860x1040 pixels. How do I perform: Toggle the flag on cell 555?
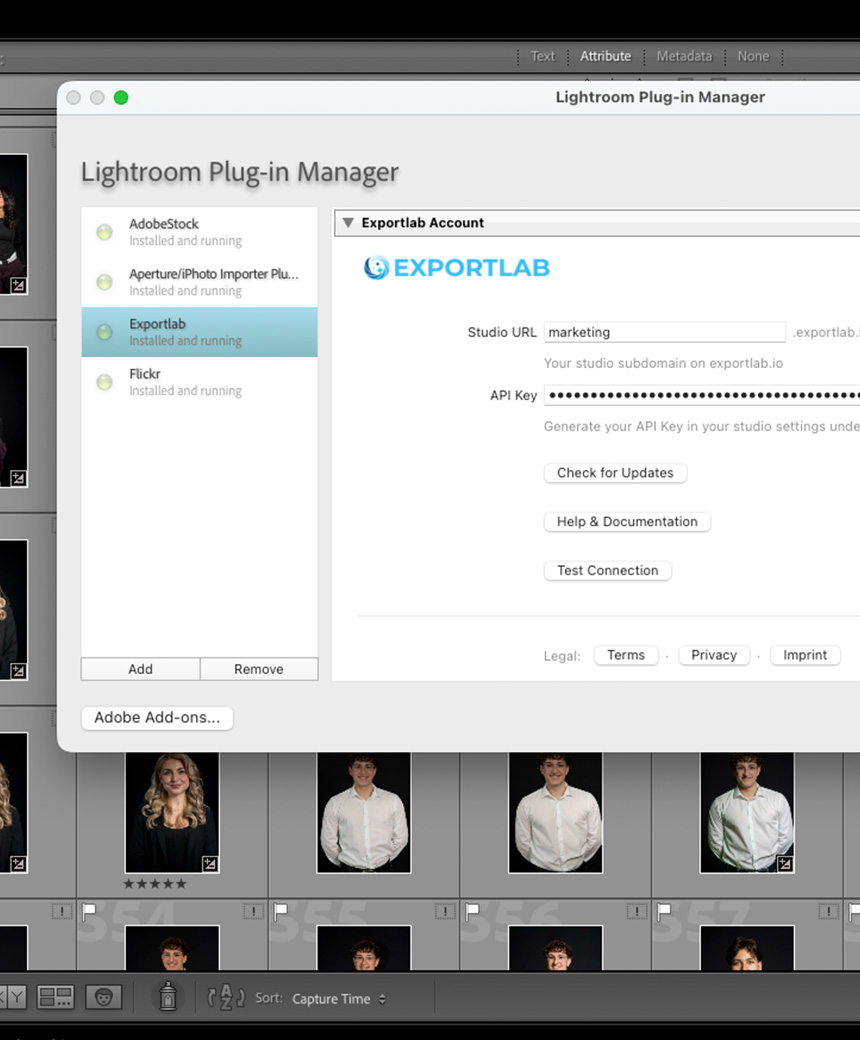[x=281, y=912]
